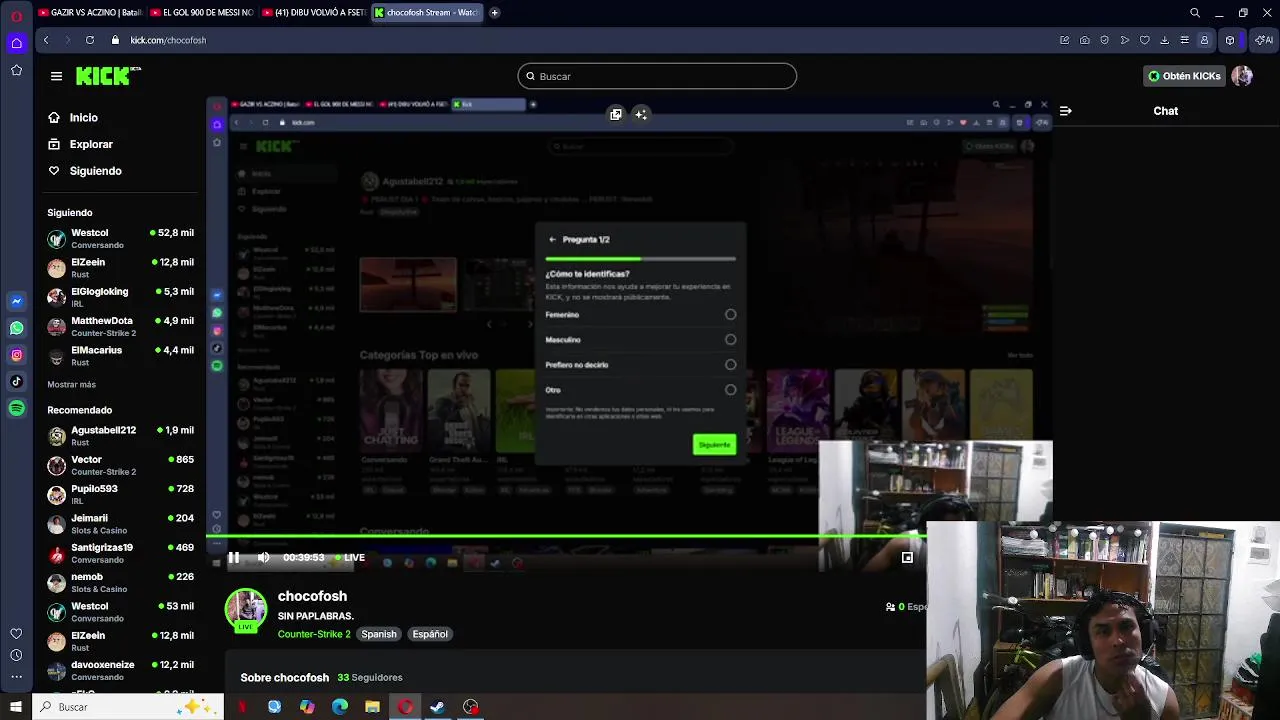Switch to GAZIR VS ACZINO tab
Screen dimensions: 1280x720
pyautogui.click(x=90, y=13)
